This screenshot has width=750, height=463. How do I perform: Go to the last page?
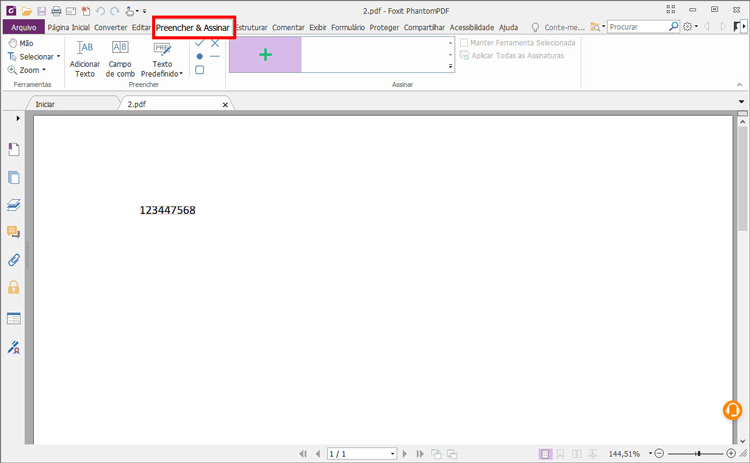pos(420,453)
